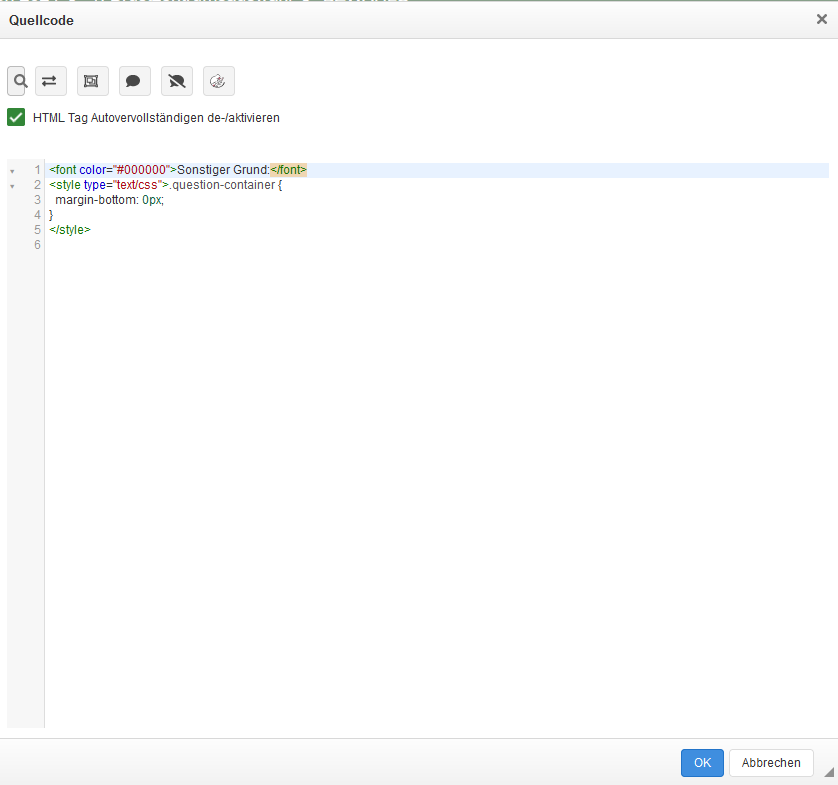This screenshot has width=838, height=785.
Task: Click line number 3 in gutter
Action: click(37, 200)
